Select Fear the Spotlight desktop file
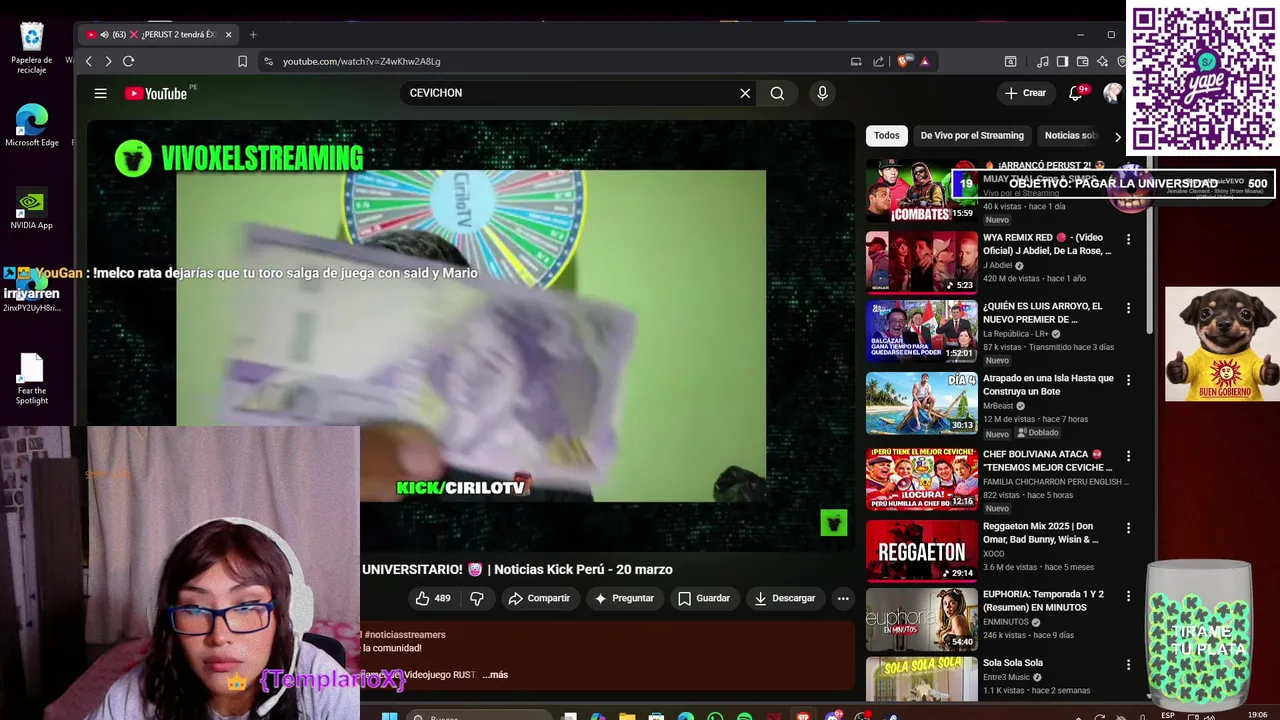Image resolution: width=1280 pixels, height=720 pixels. click(32, 380)
